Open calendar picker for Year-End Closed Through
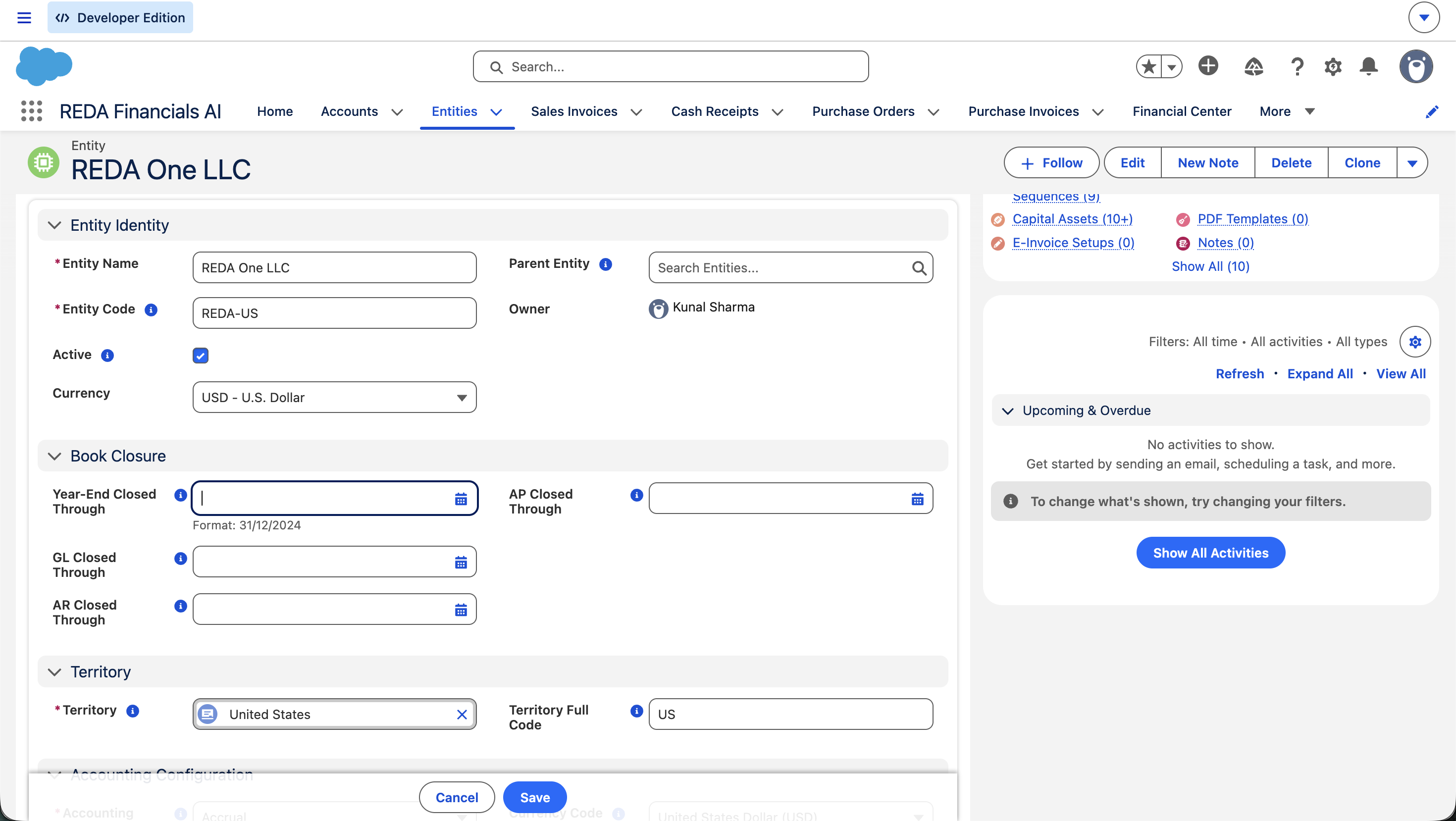 pos(461,498)
